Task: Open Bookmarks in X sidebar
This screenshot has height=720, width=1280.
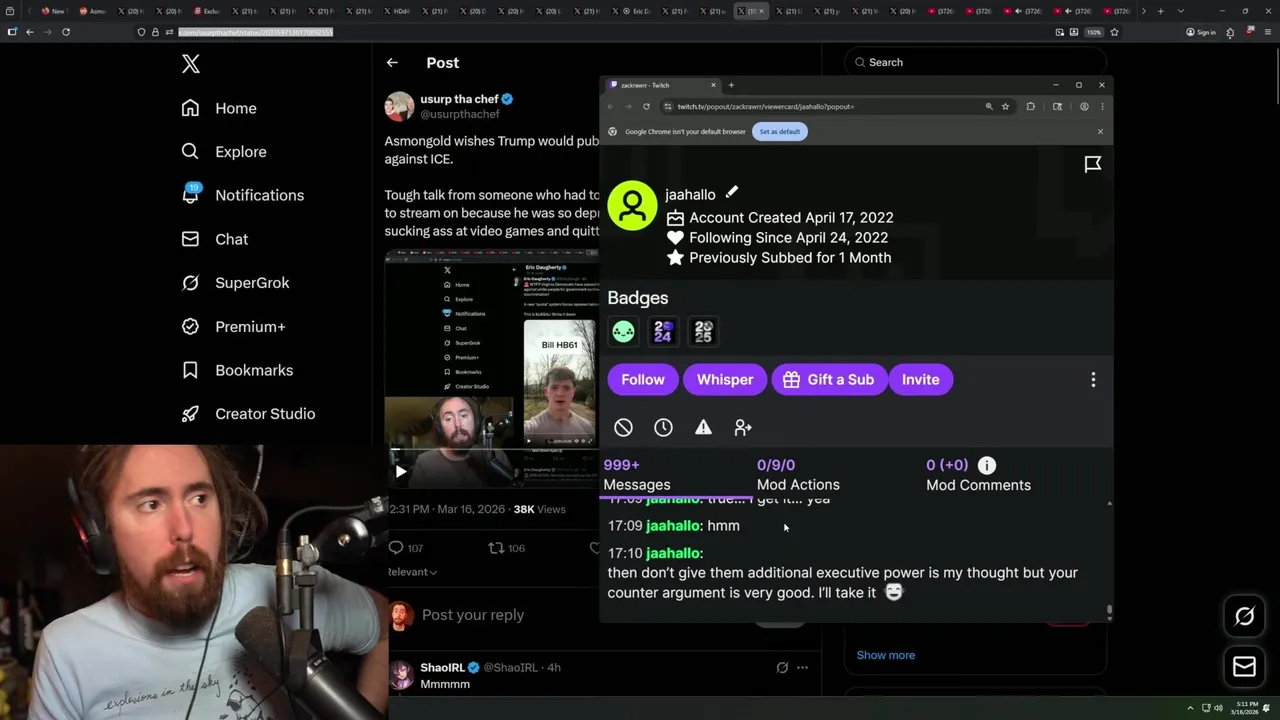Action: pyautogui.click(x=238, y=370)
